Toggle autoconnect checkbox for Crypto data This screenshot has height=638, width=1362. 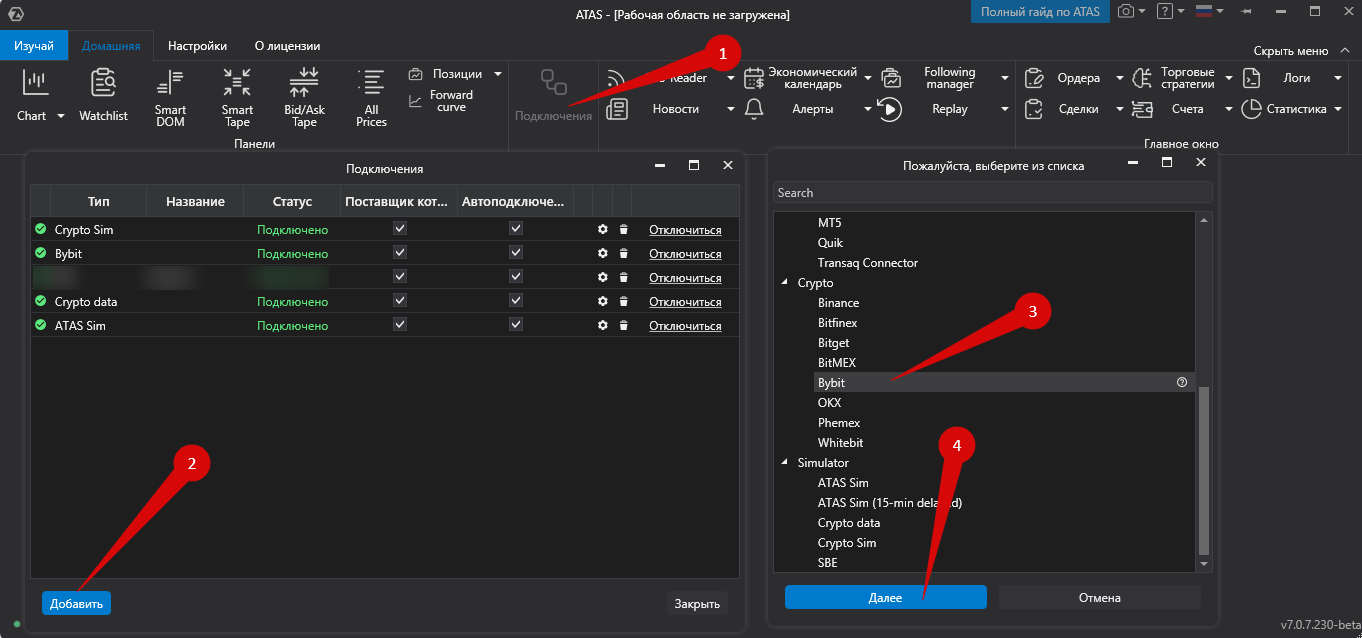tap(516, 301)
